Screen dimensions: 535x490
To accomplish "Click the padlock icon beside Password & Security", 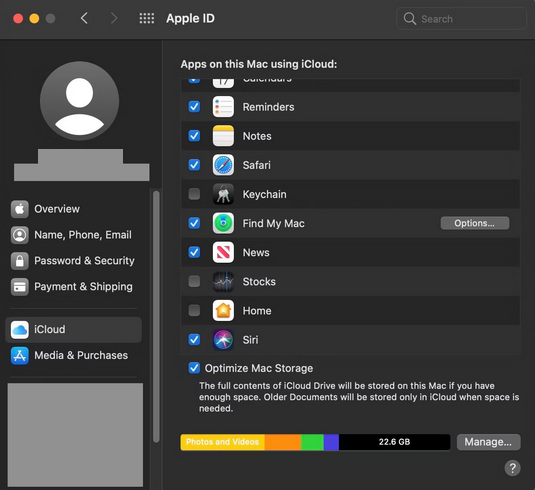I will (x=19, y=261).
